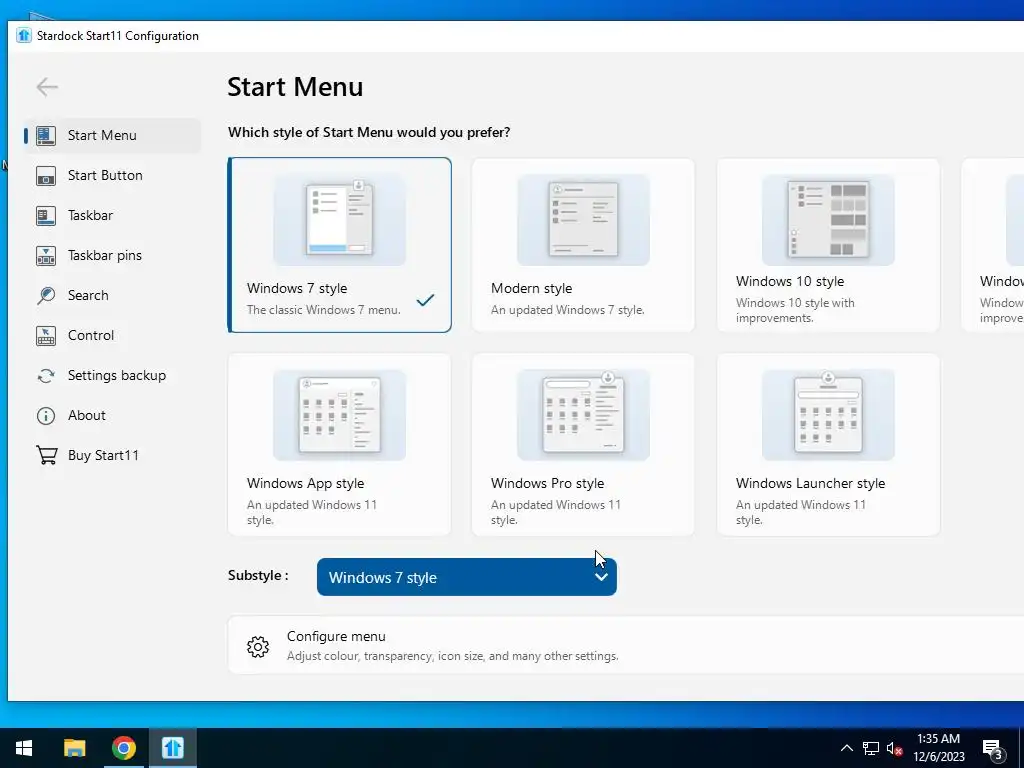Select the Windows 10 style card

coord(828,245)
